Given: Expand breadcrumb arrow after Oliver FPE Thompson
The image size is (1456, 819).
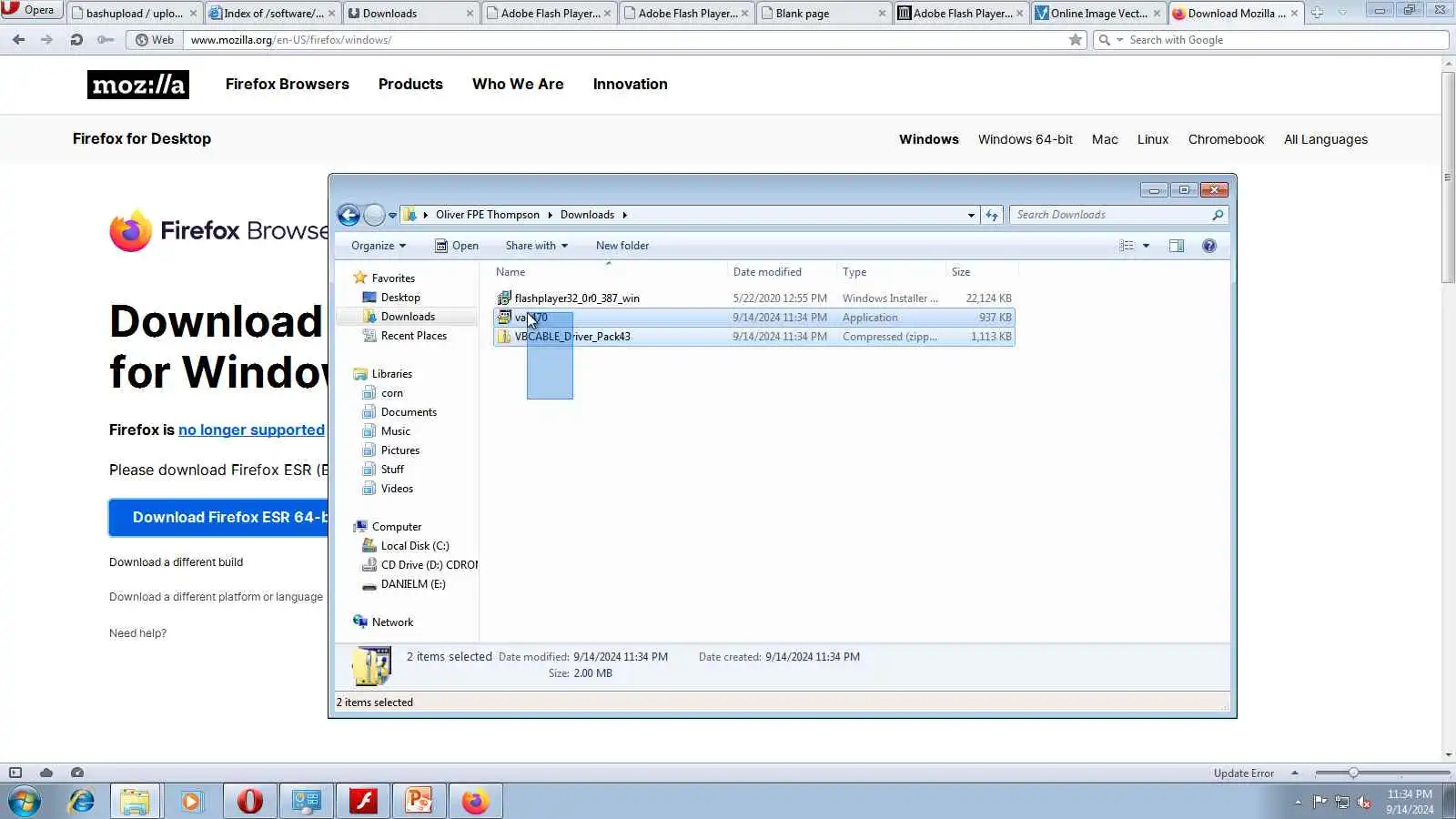Looking at the screenshot, I should (x=550, y=215).
